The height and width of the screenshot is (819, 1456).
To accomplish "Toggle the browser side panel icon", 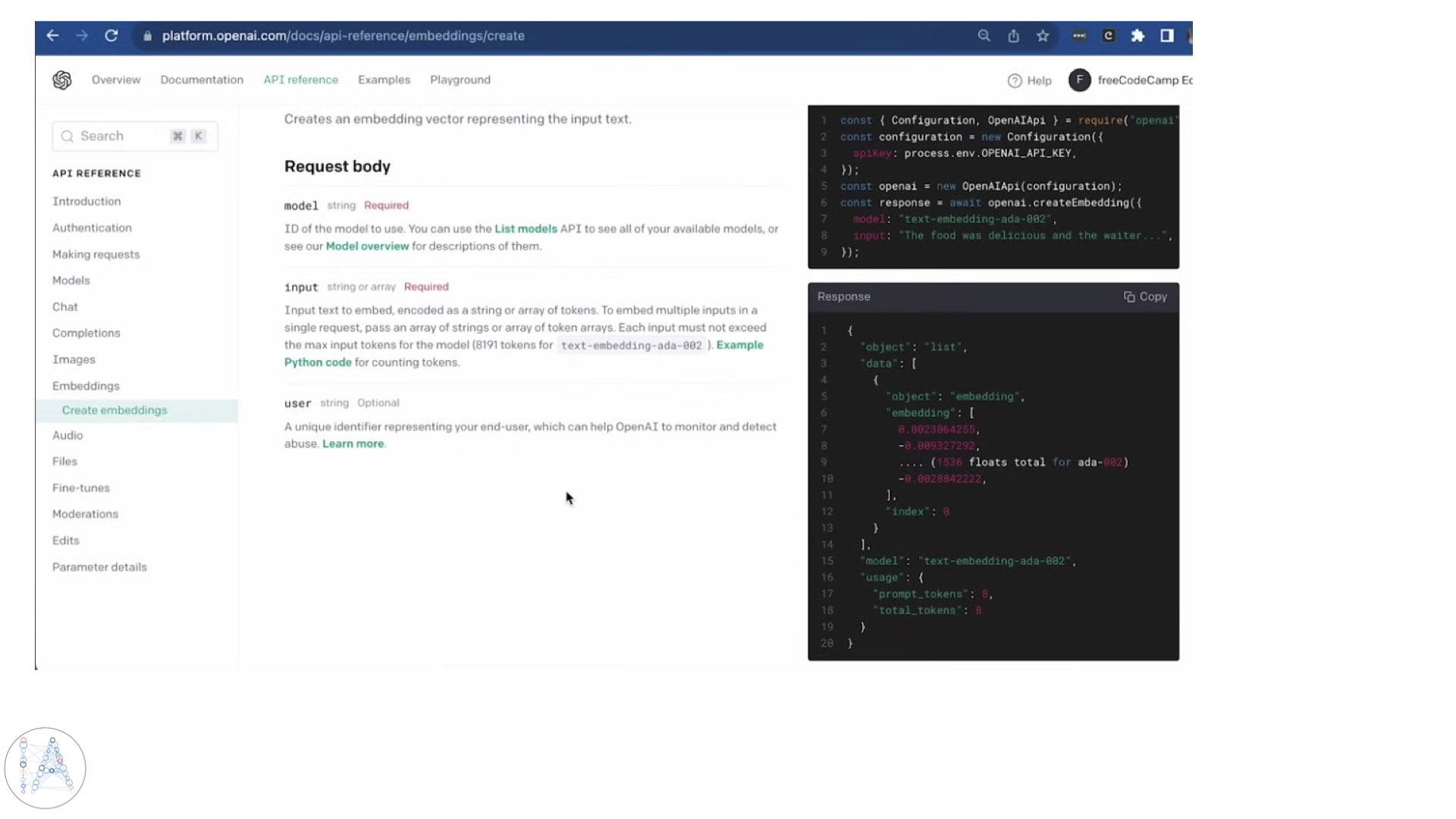I will click(1167, 36).
